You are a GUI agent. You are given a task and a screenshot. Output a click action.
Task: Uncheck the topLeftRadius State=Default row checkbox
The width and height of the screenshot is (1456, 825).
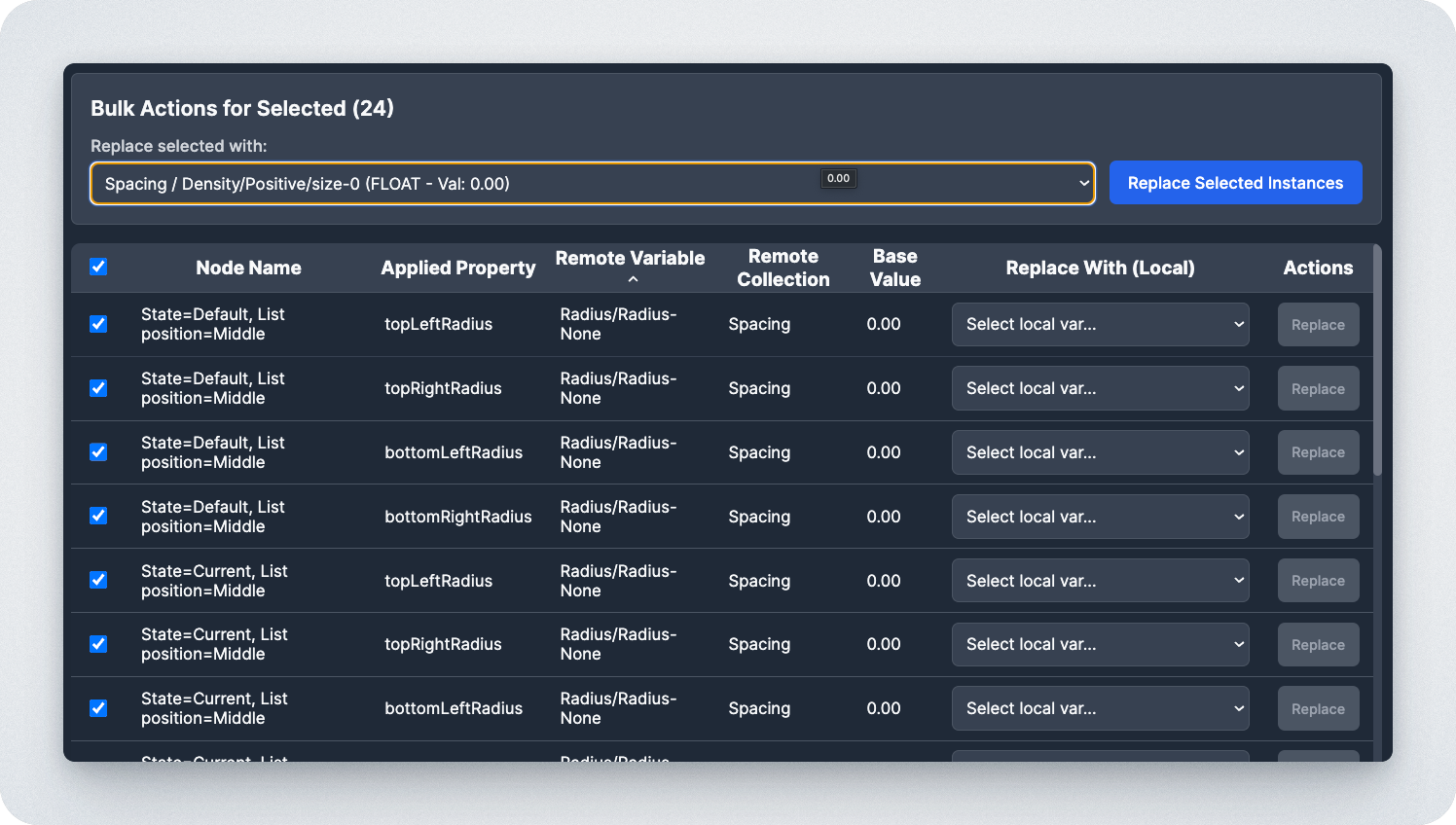[x=98, y=324]
